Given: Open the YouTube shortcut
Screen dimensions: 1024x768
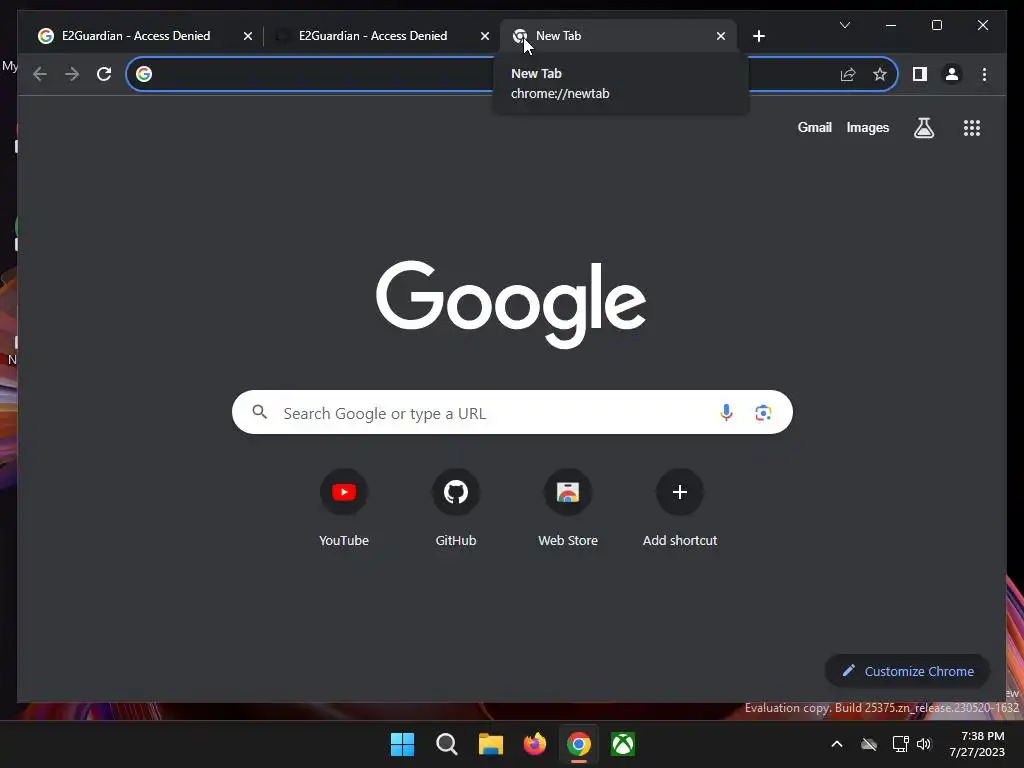Looking at the screenshot, I should (344, 509).
